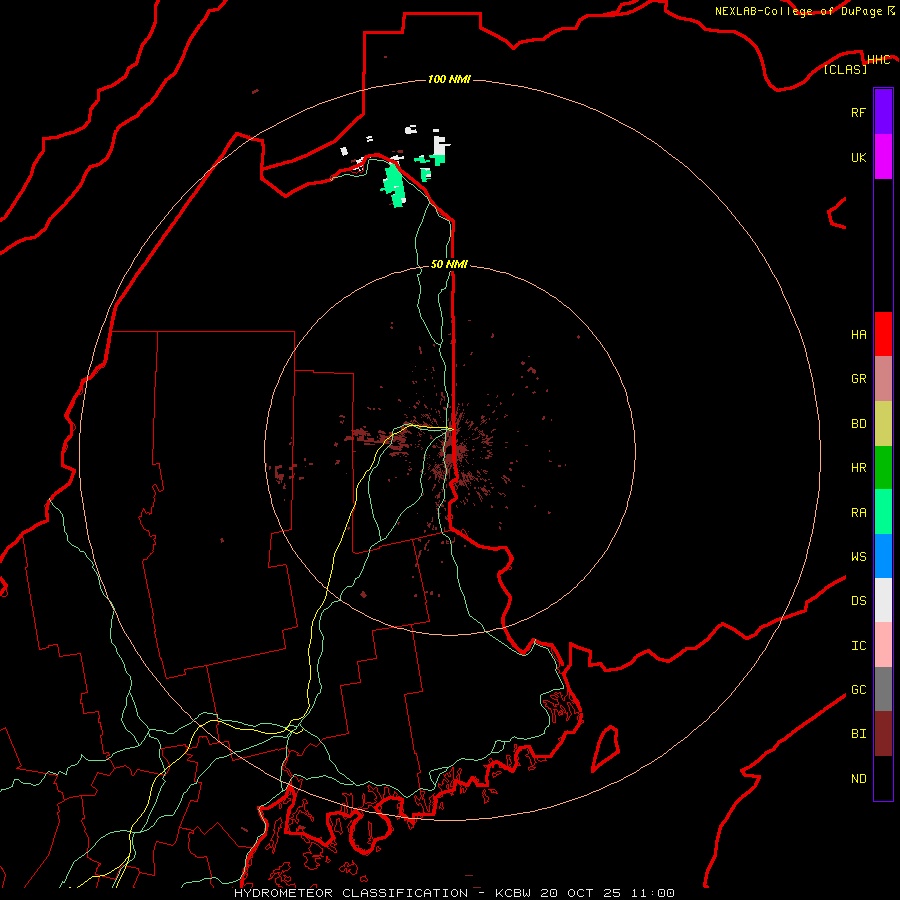The image size is (900, 900).
Task: Click the RA legend label
Action: point(858,513)
